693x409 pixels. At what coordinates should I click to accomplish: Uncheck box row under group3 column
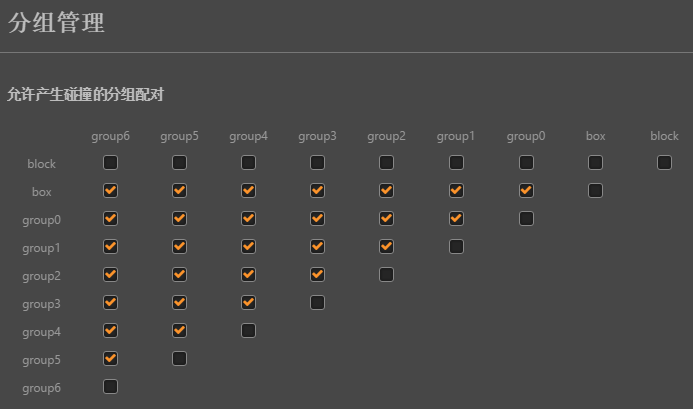pyautogui.click(x=317, y=190)
